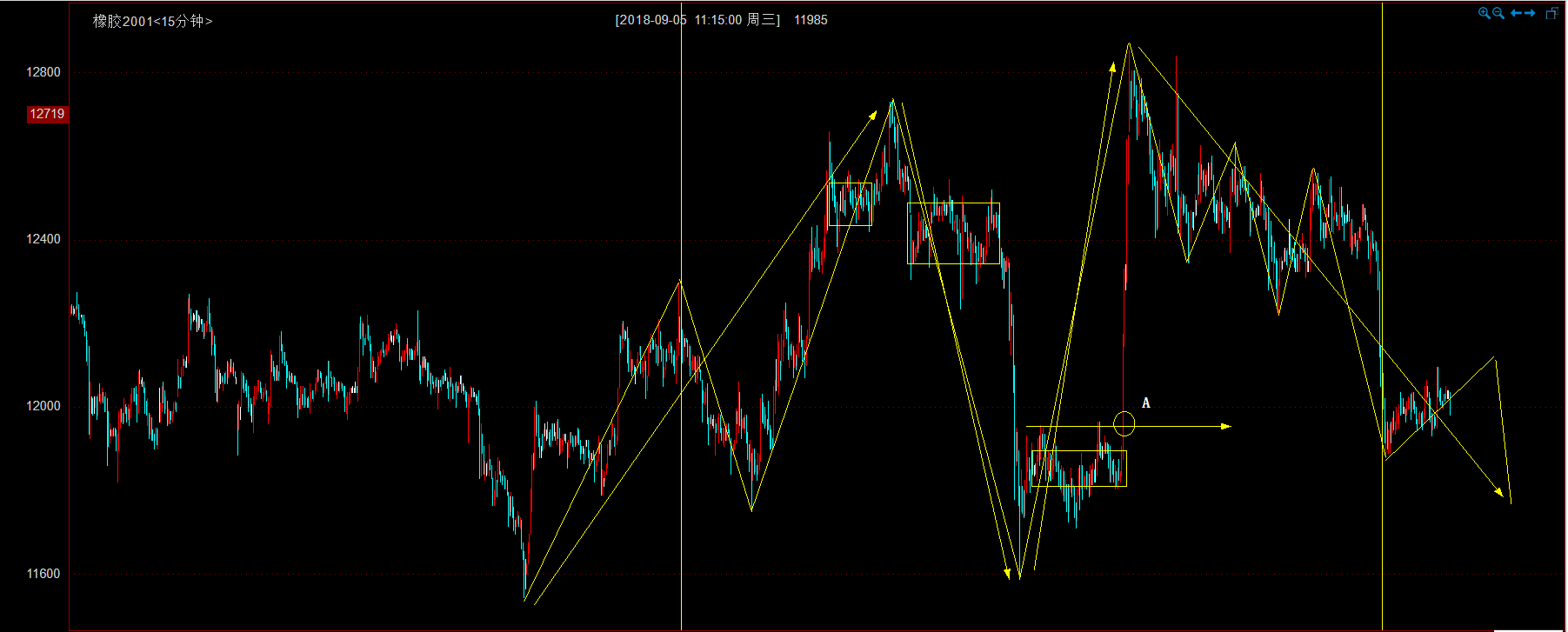This screenshot has height=632, width=1568.
Task: Click the date label 2018-09-05 11:15:00 周三
Action: (698, 20)
